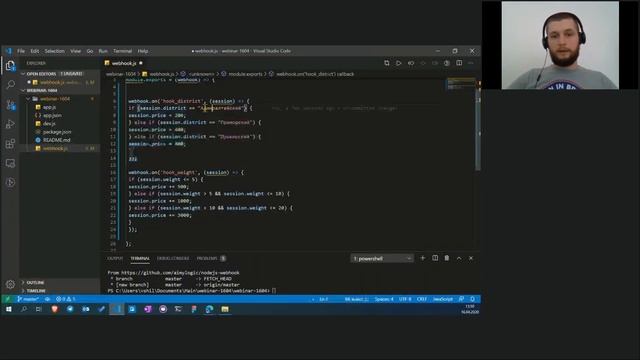
Task: Click the new terminal plus icon
Action: [x=423, y=258]
